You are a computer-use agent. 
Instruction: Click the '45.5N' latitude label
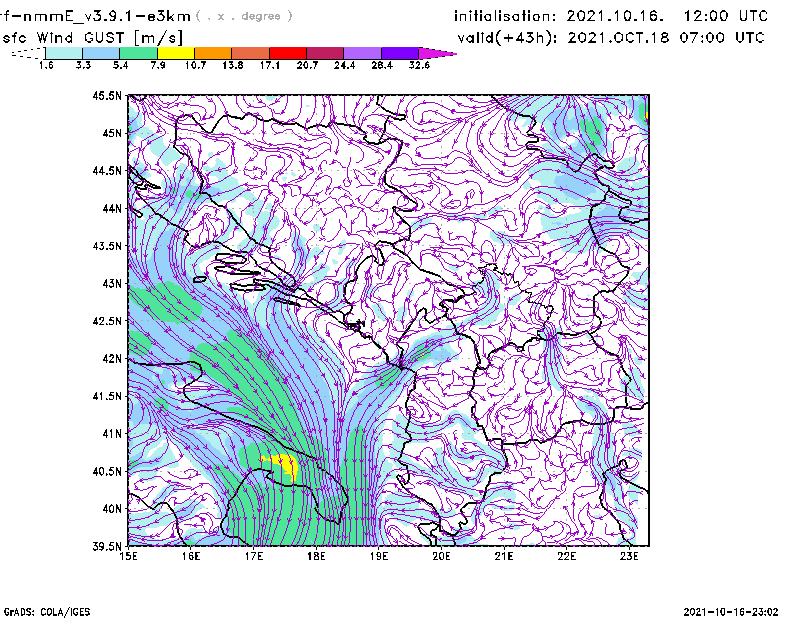(x=107, y=95)
